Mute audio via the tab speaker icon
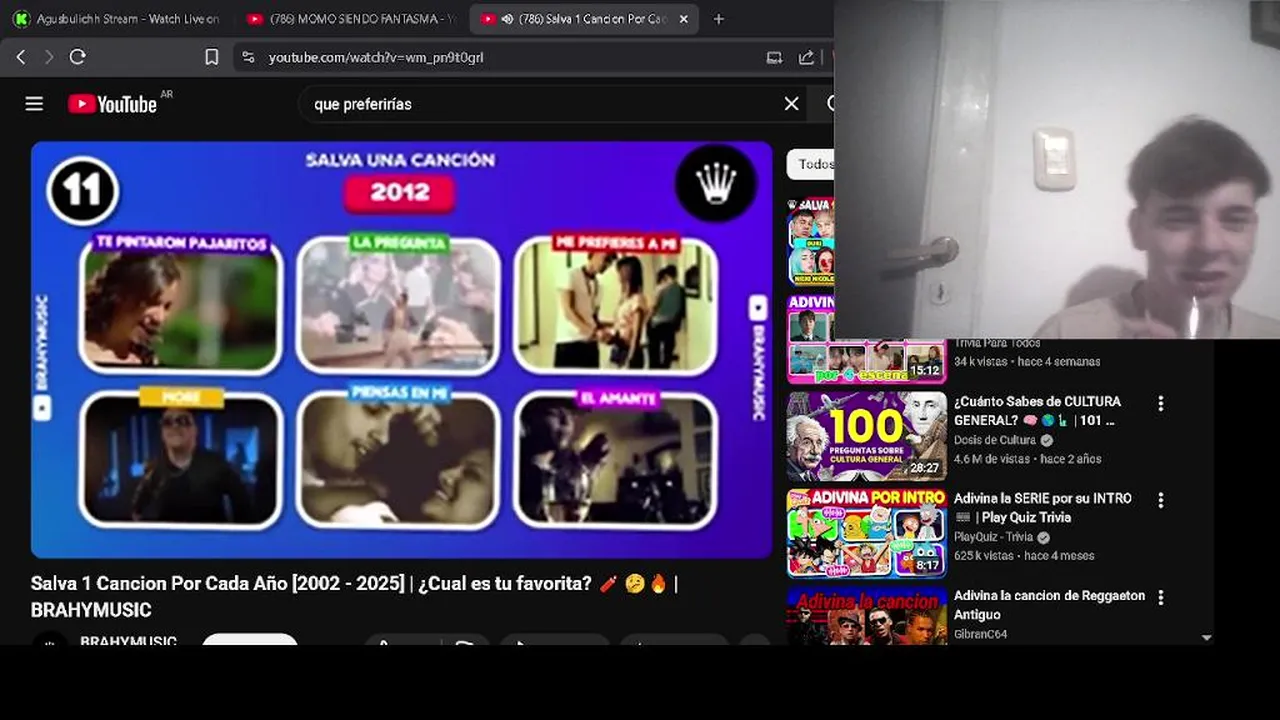The height and width of the screenshot is (720, 1280). click(507, 19)
